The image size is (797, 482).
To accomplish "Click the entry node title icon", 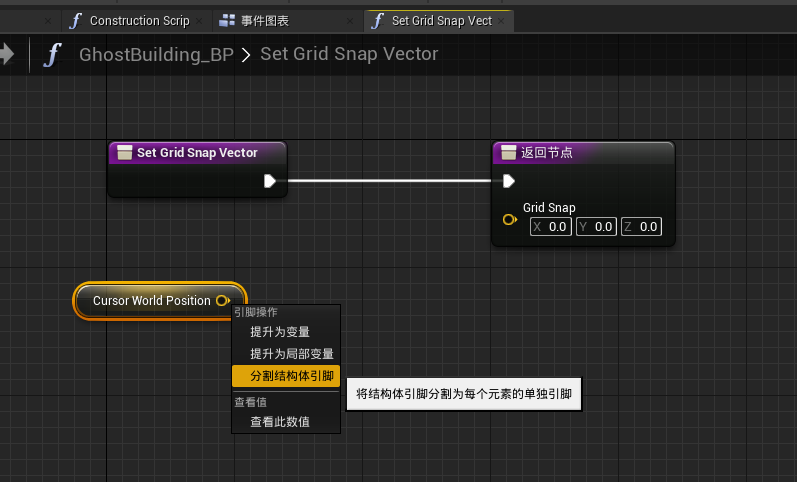I will [125, 153].
